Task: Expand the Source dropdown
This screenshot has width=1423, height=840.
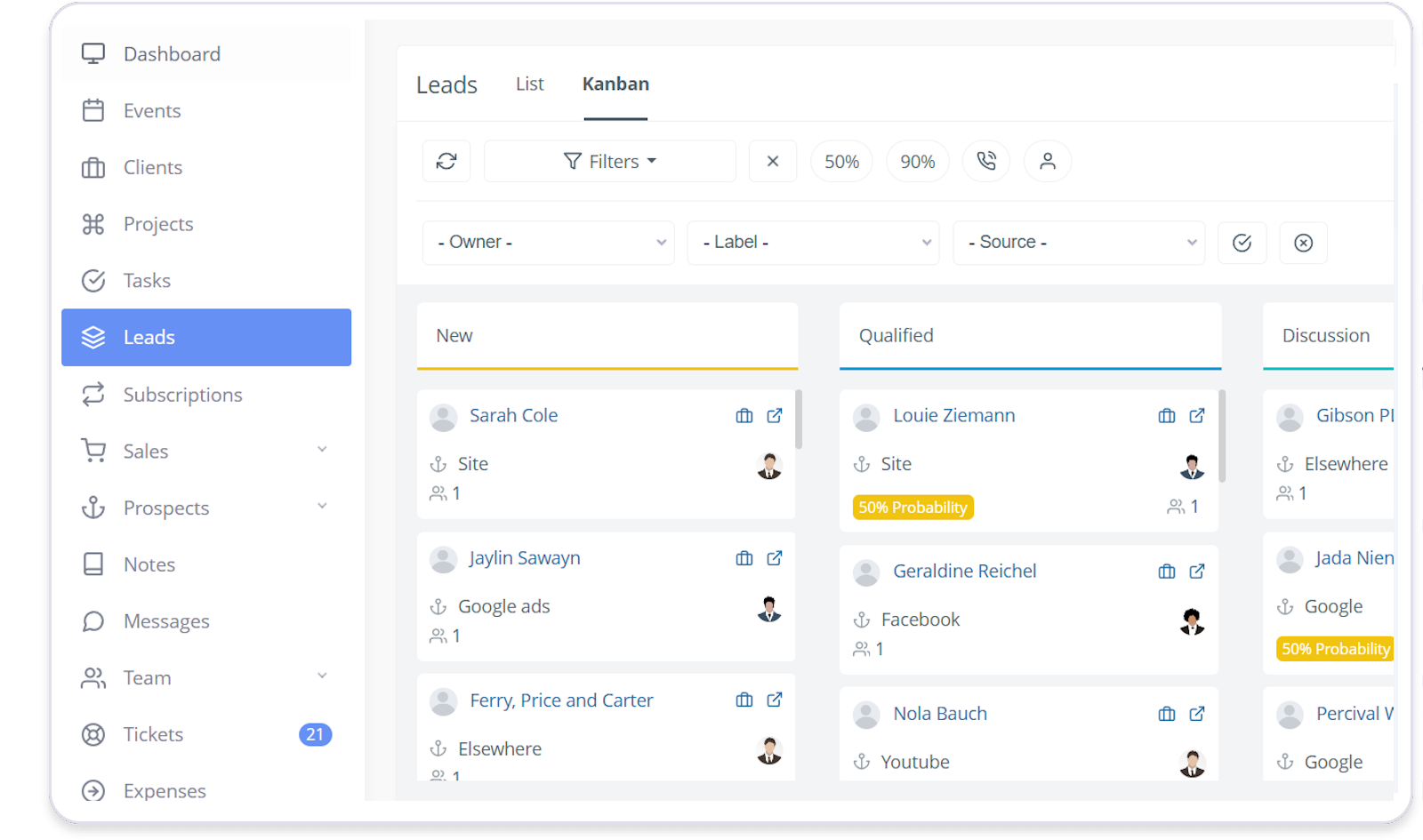Action: (1079, 243)
